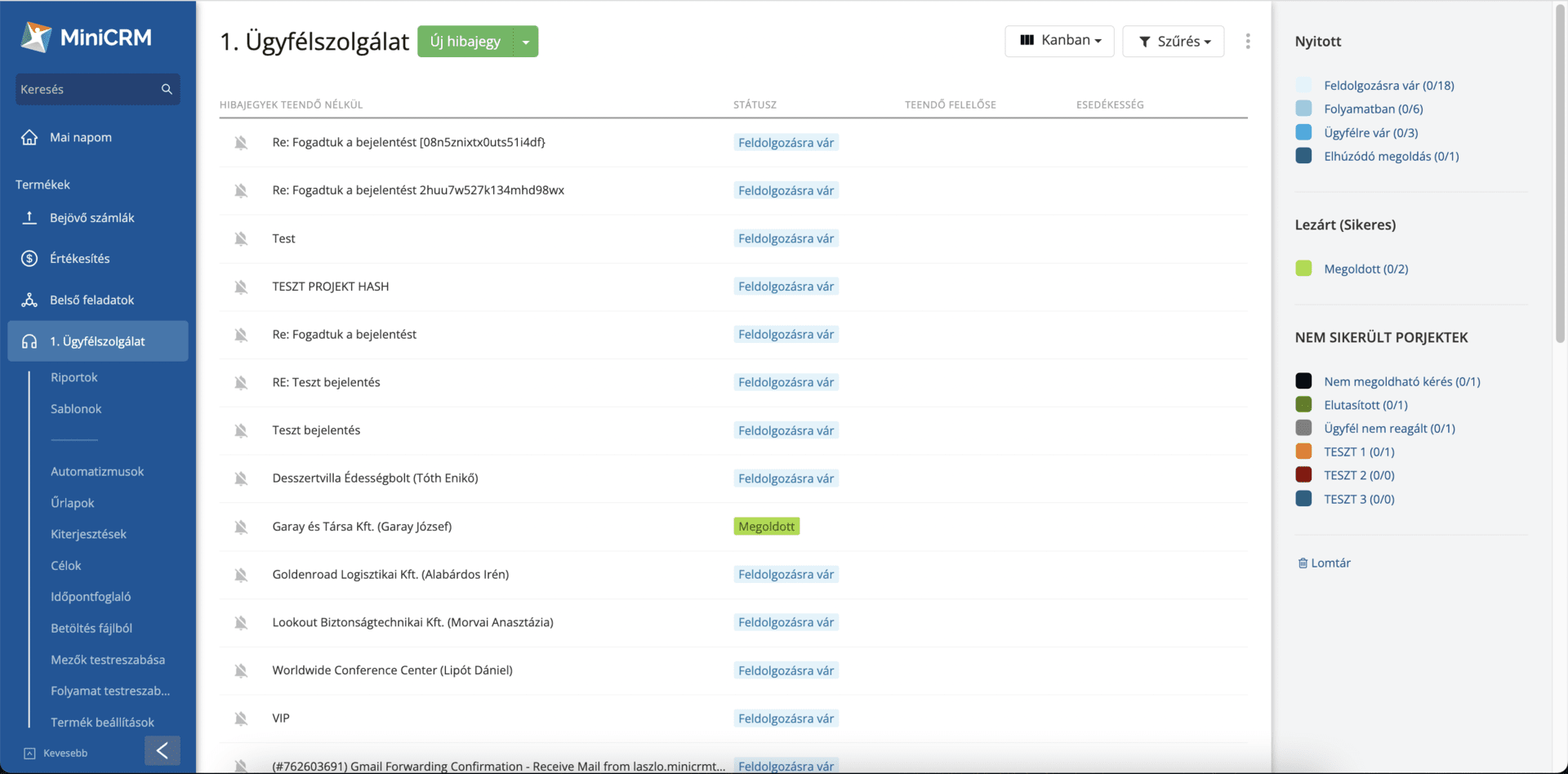Open Folyamat testreszab... submenu item
This screenshot has height=774, width=1568.
[110, 691]
